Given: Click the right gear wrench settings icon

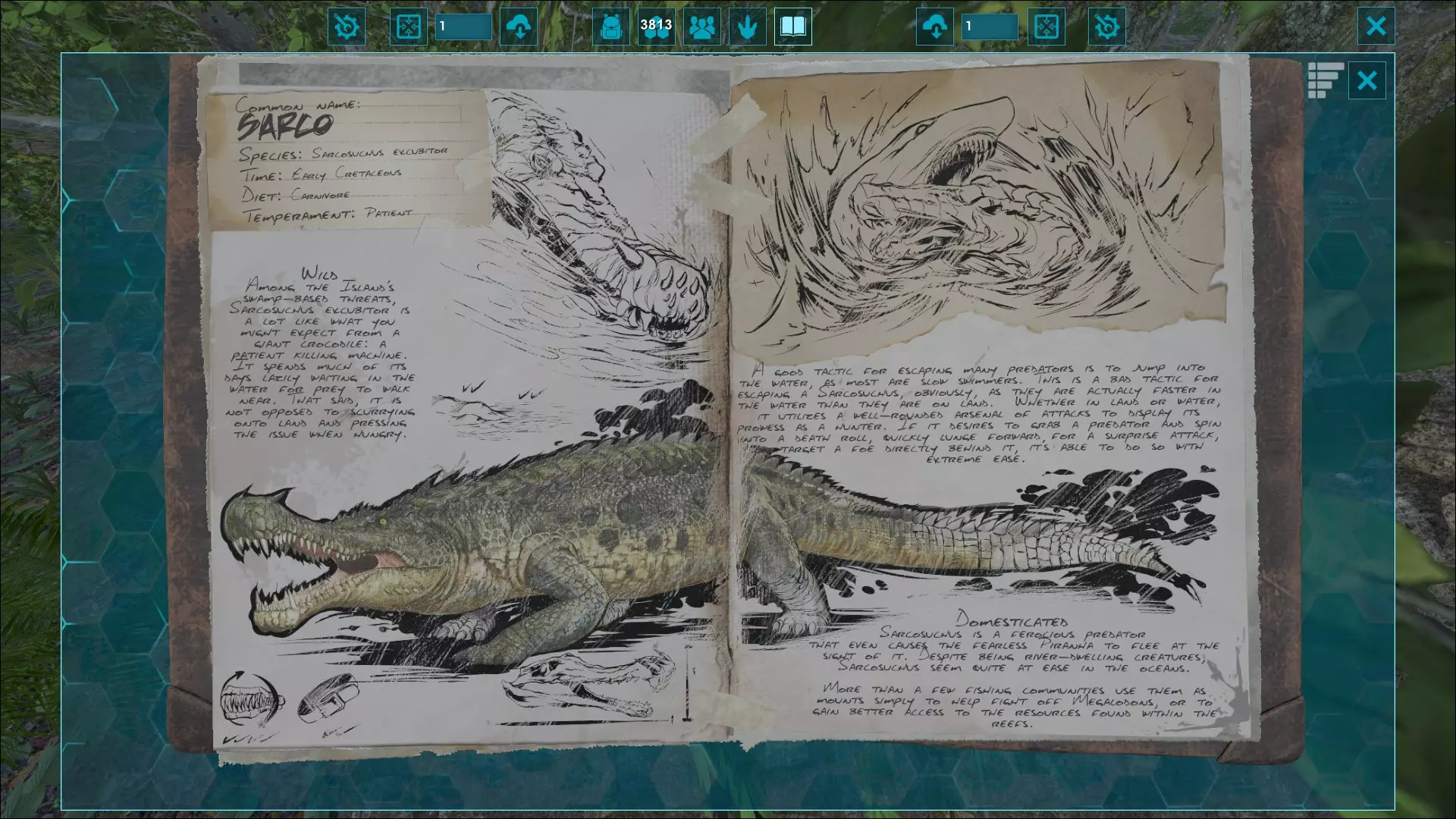Looking at the screenshot, I should 1106,27.
